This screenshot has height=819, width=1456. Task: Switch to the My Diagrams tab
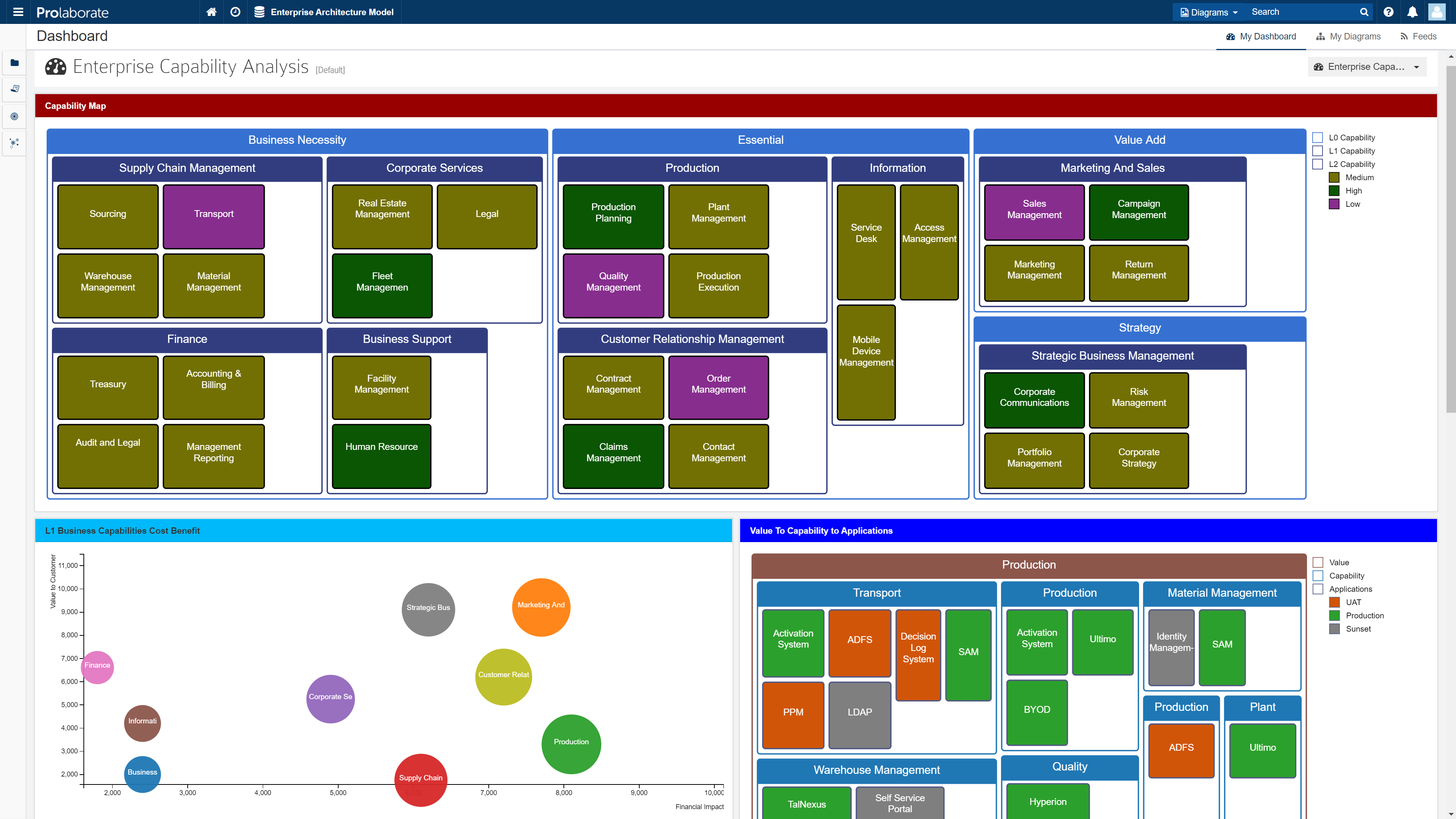tap(1348, 36)
